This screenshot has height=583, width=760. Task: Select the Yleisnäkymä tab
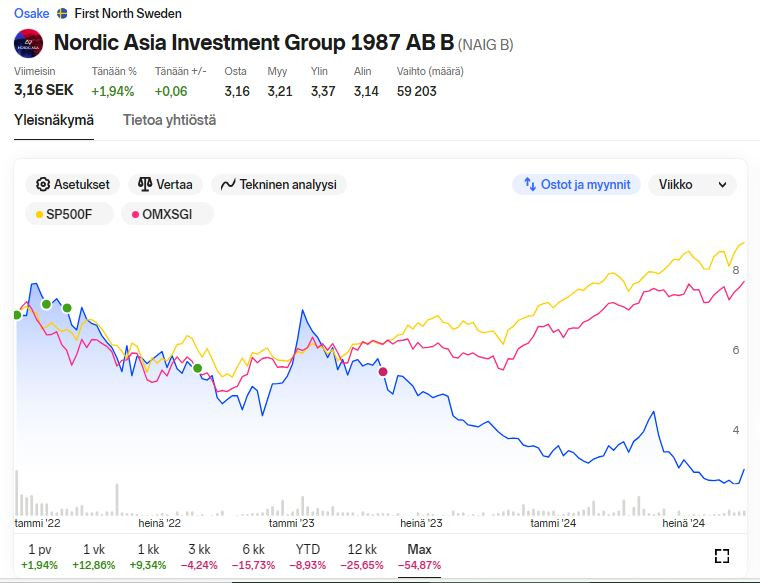coord(54,120)
